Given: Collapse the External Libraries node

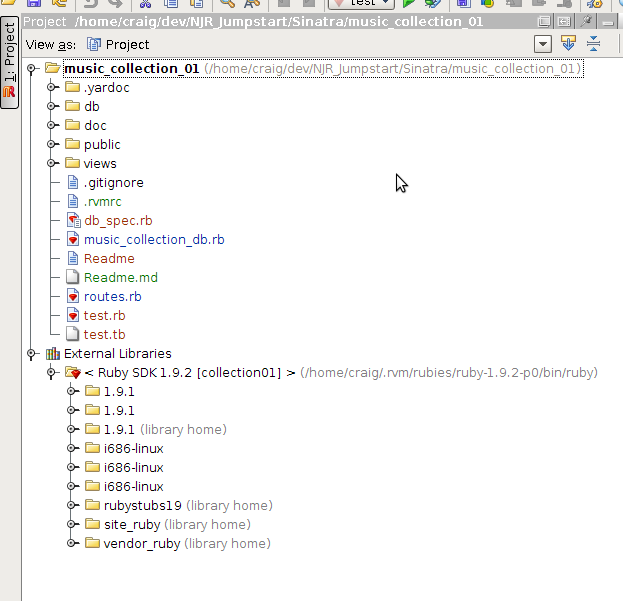Looking at the screenshot, I should 31,354.
